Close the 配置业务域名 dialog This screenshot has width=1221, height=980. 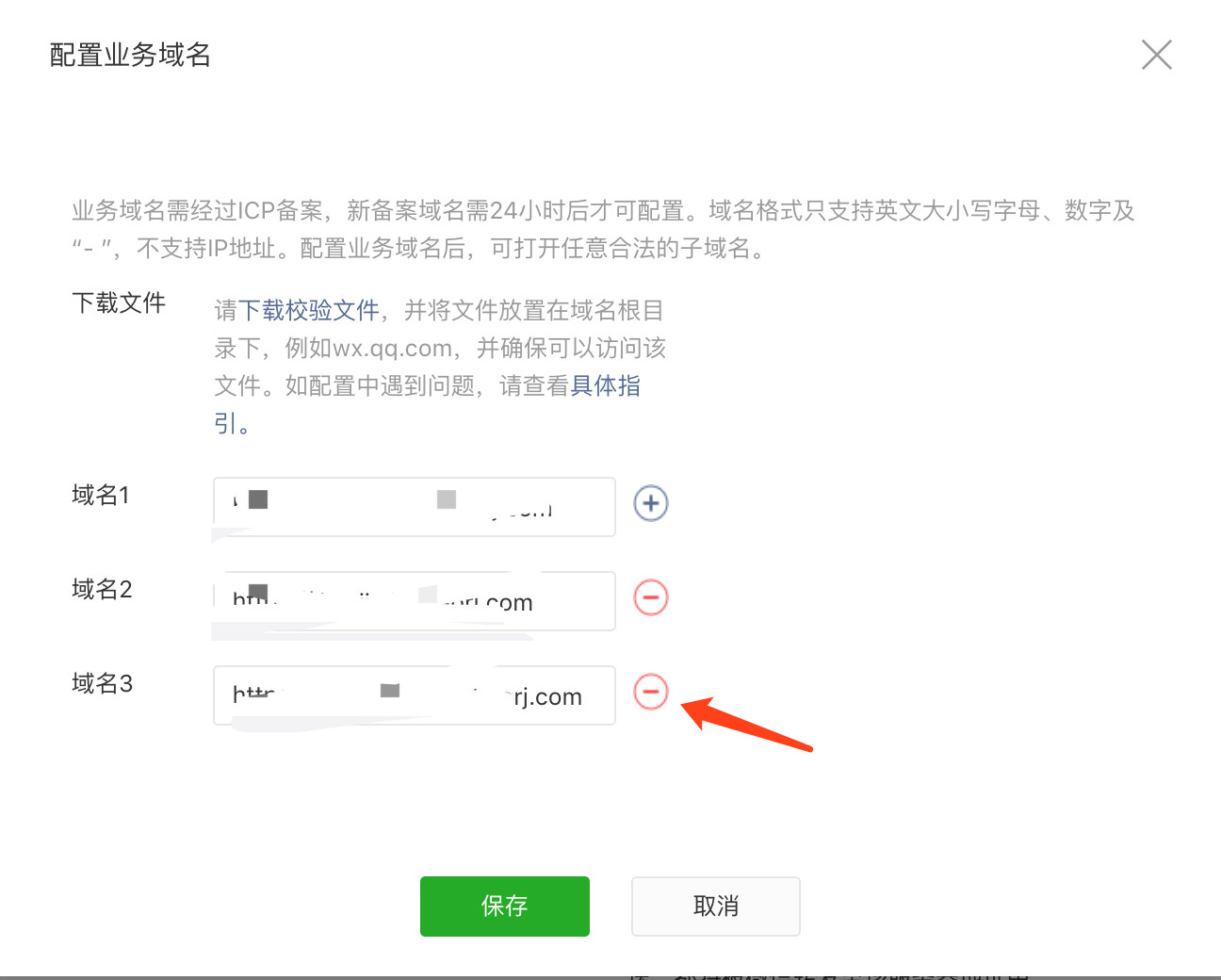click(x=1156, y=55)
